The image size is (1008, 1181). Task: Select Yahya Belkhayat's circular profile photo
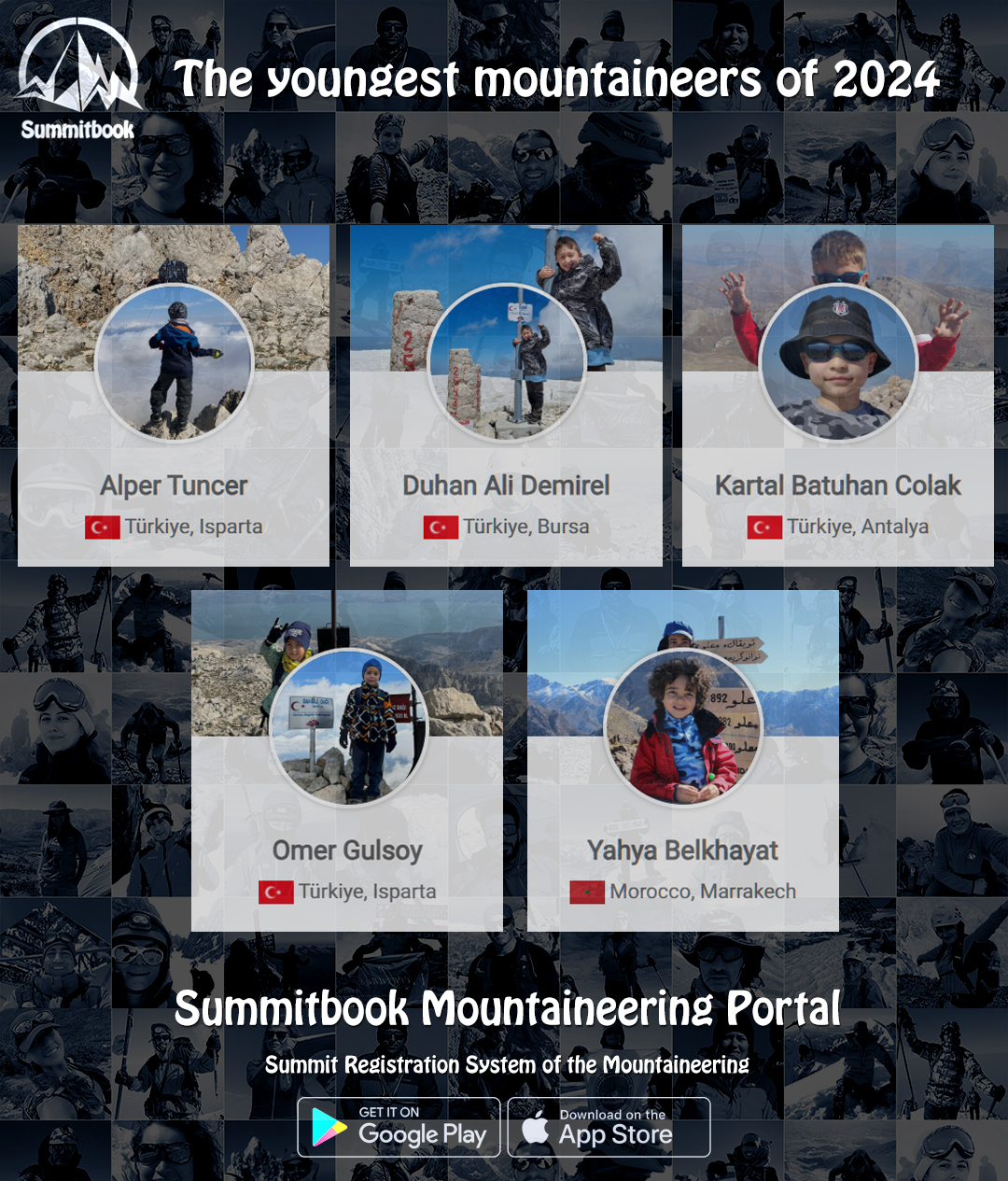[683, 727]
